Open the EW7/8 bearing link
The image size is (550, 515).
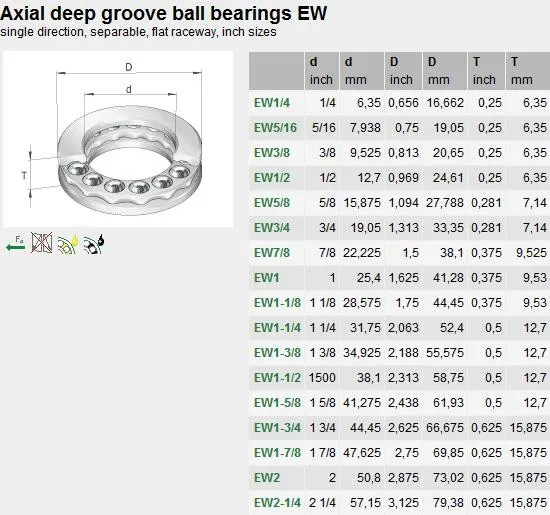click(272, 253)
